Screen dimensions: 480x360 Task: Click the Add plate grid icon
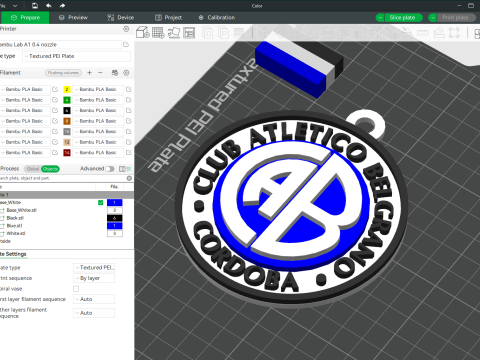(158, 32)
